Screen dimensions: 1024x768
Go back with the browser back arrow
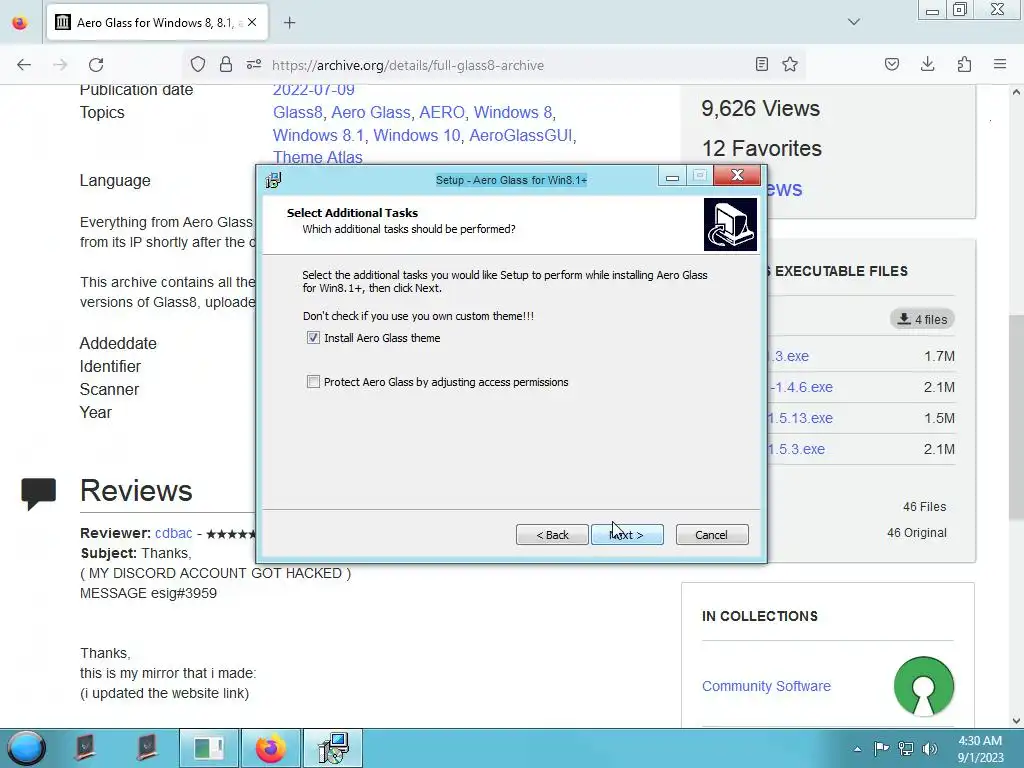(24, 65)
